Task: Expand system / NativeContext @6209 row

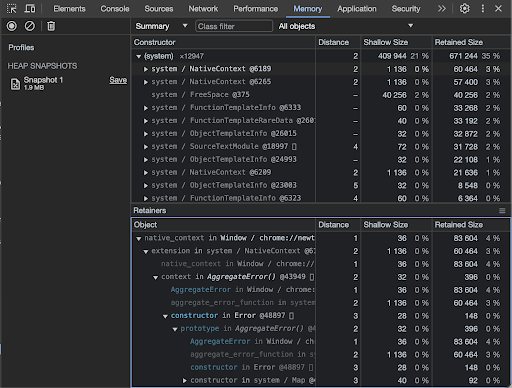Action: coord(146,173)
